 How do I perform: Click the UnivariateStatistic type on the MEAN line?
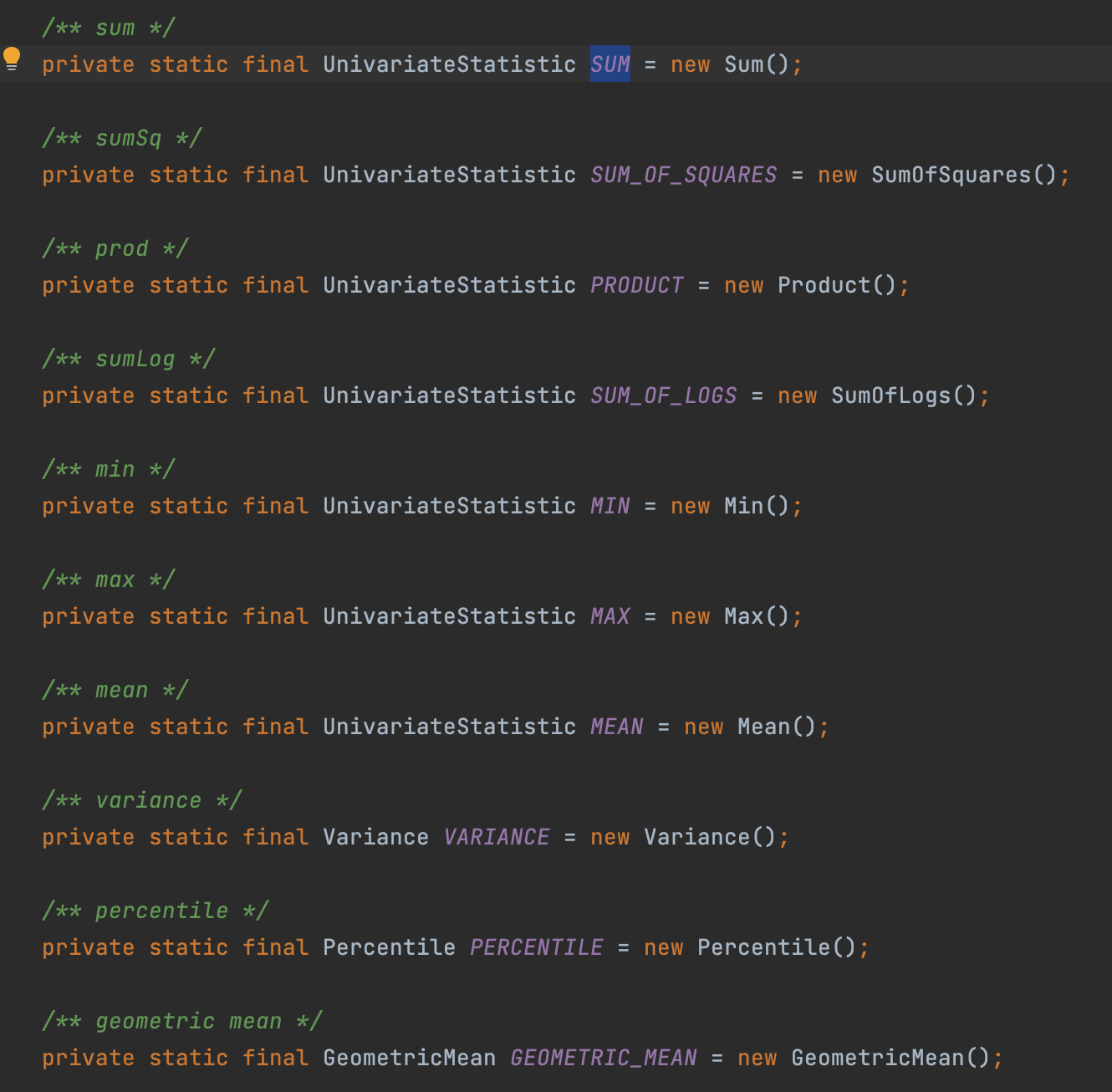coord(448,727)
